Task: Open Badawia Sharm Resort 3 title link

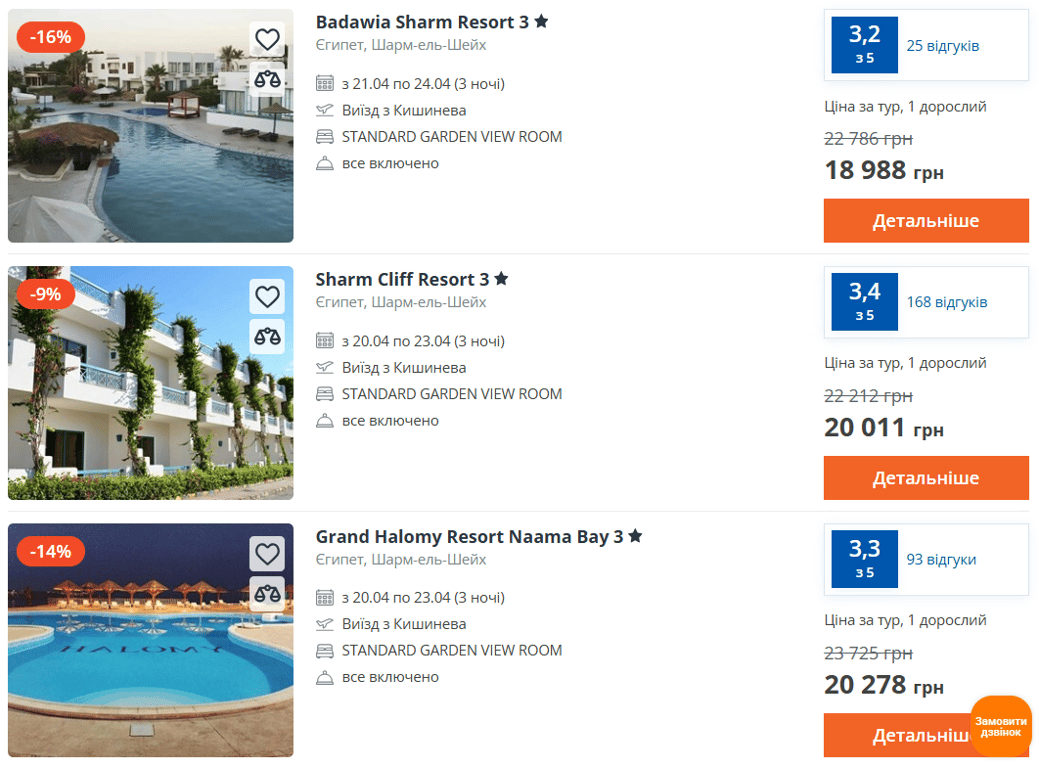Action: click(422, 22)
